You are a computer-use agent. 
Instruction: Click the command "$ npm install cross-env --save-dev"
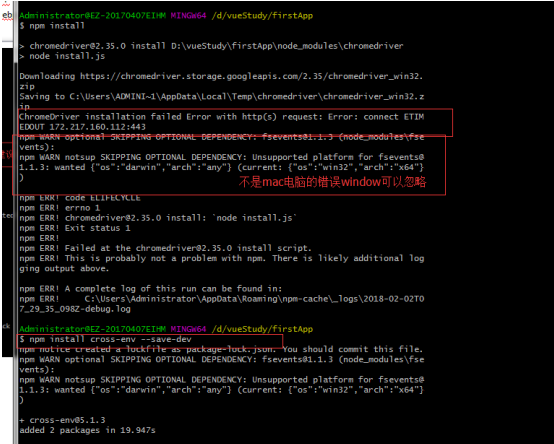[105, 339]
